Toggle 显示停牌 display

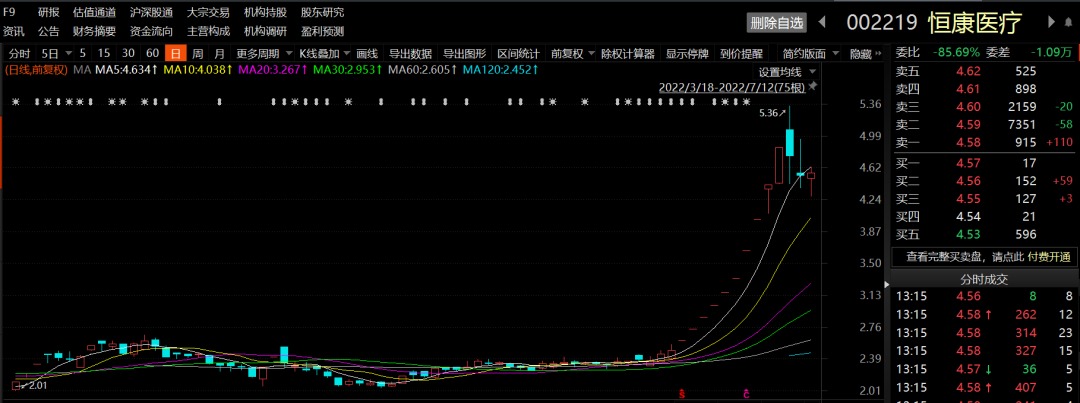click(687, 54)
